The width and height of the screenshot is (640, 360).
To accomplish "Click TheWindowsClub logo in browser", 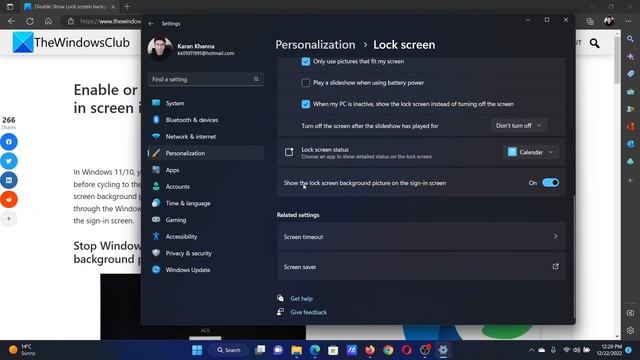I will 71,42.
